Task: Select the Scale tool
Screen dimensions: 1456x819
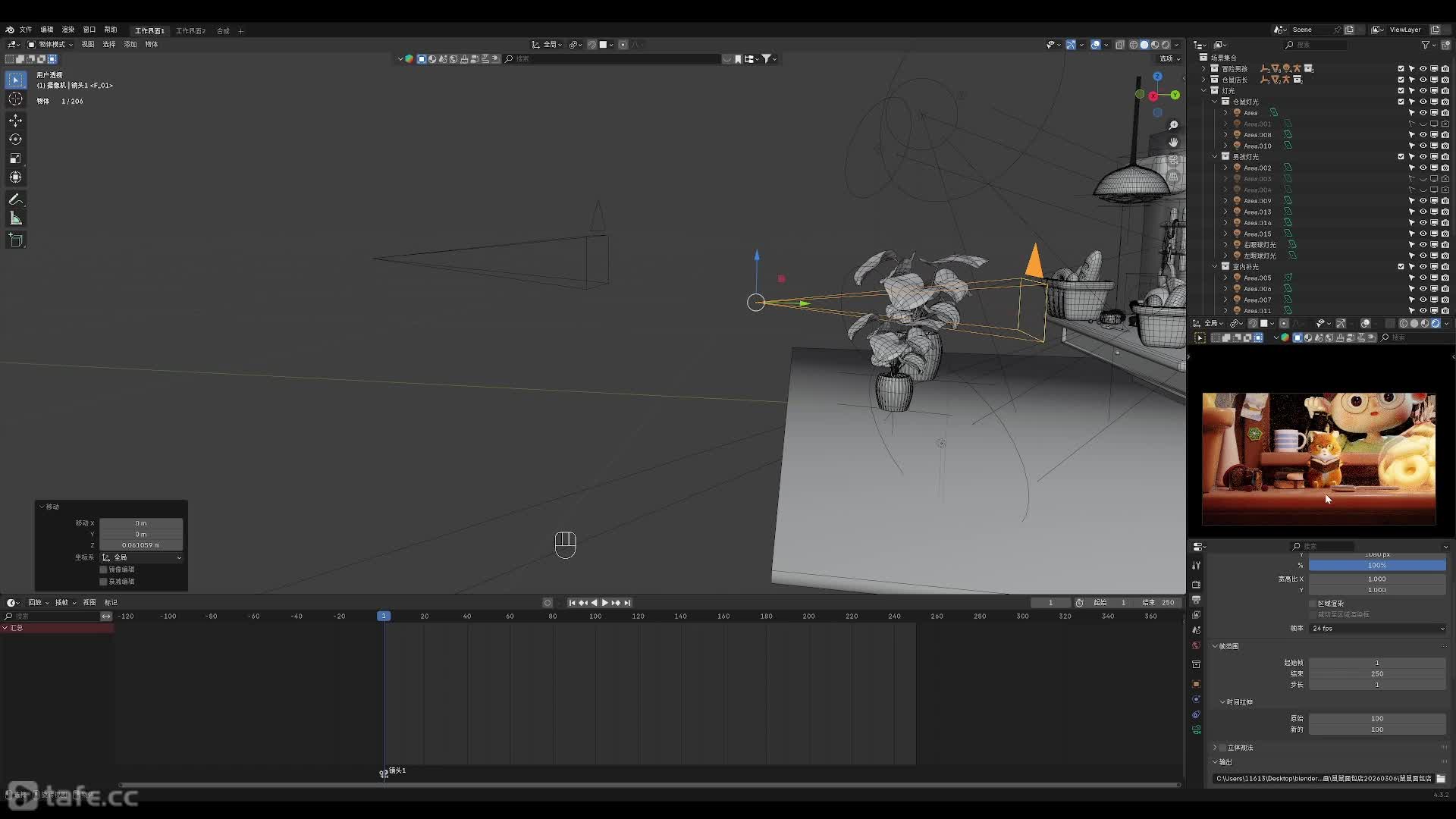Action: (15, 158)
